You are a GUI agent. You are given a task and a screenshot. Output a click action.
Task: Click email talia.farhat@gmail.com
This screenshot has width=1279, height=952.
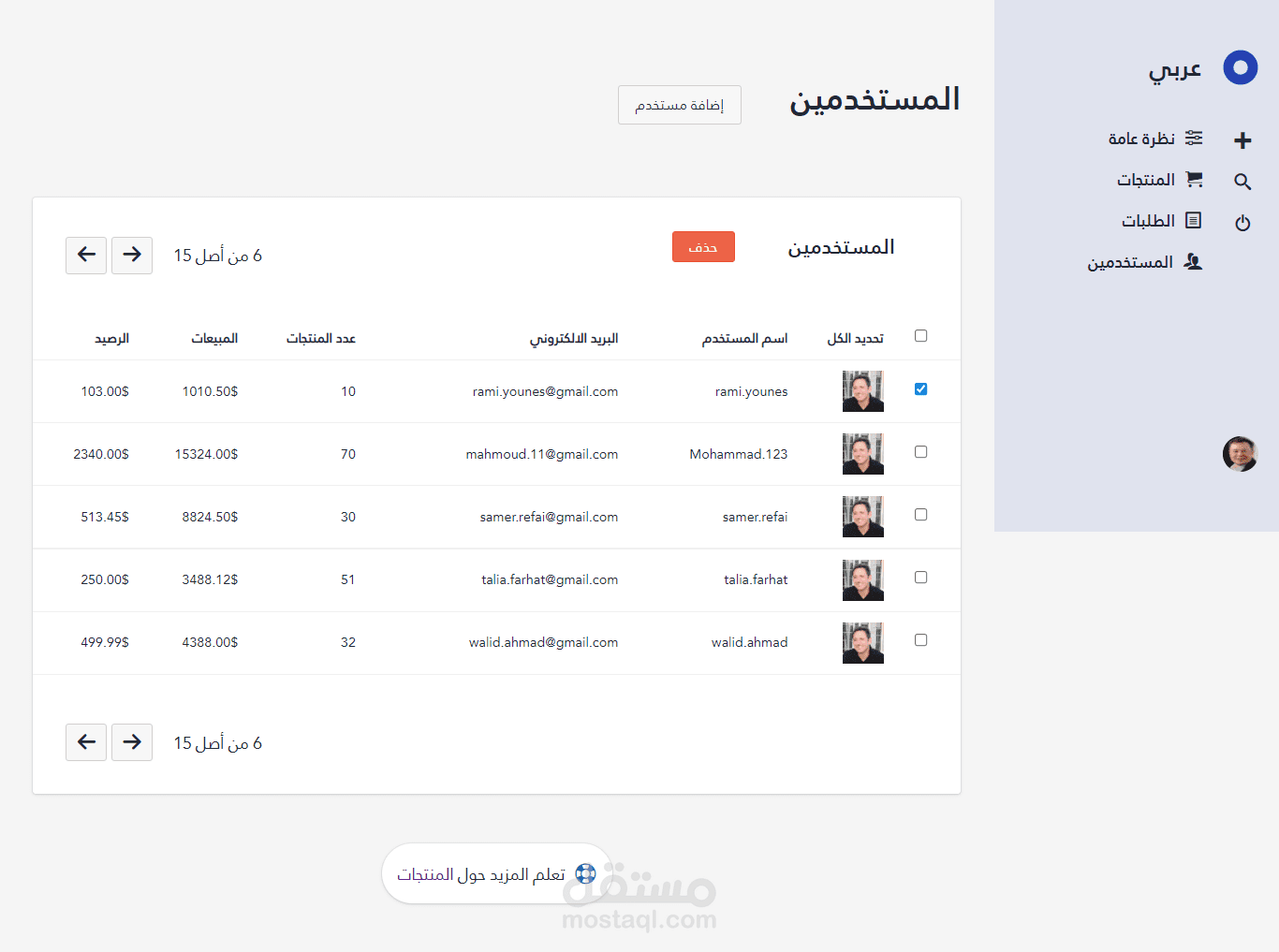click(x=550, y=579)
